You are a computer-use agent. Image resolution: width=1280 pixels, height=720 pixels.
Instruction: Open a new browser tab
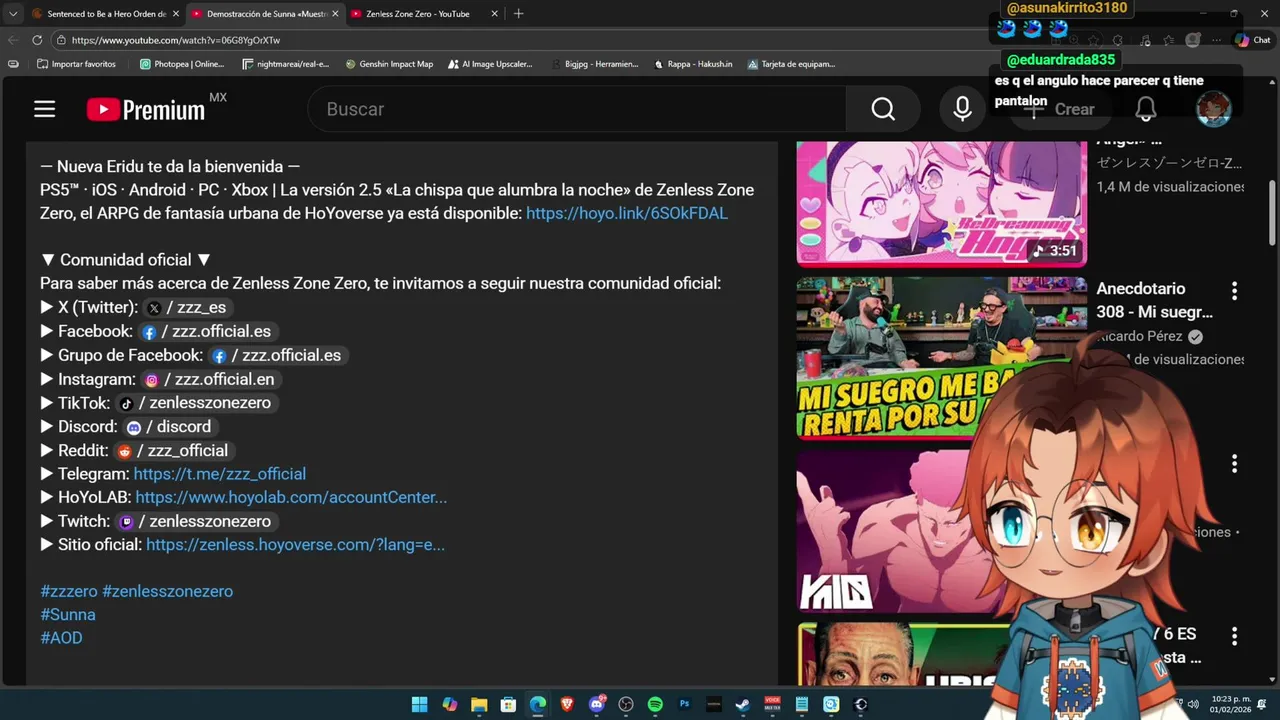518,14
